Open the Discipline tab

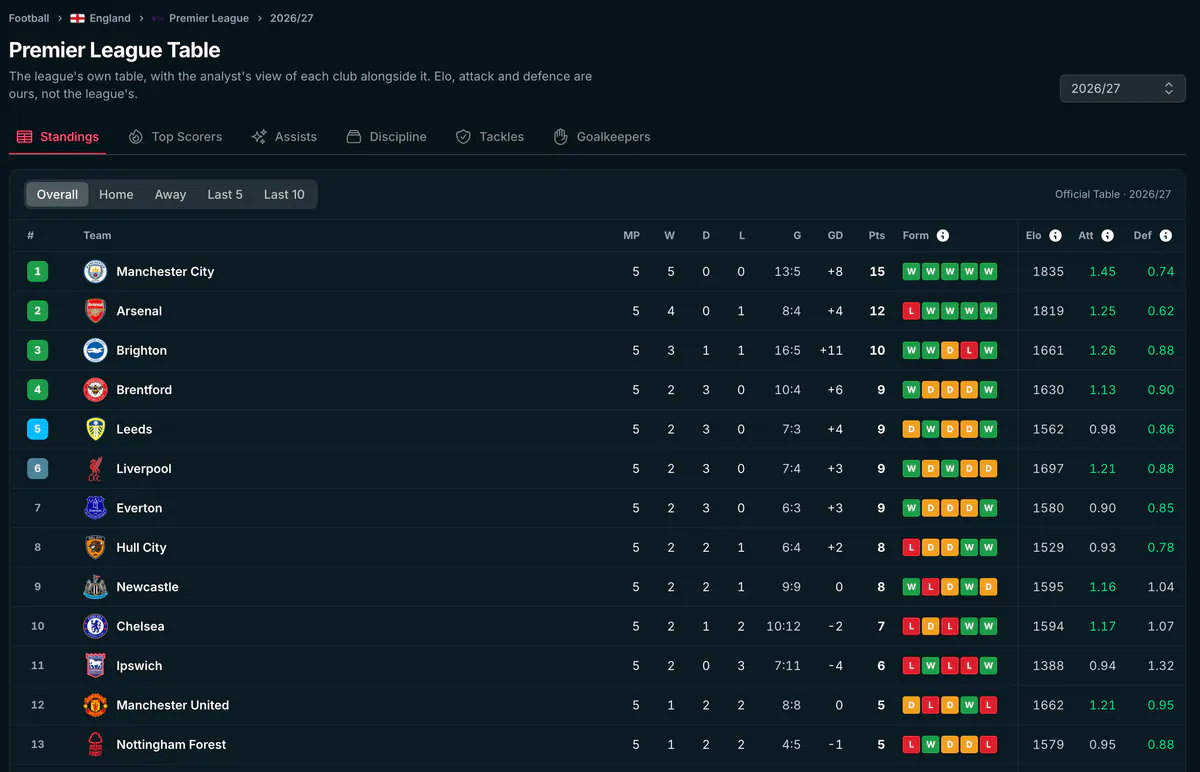[386, 137]
